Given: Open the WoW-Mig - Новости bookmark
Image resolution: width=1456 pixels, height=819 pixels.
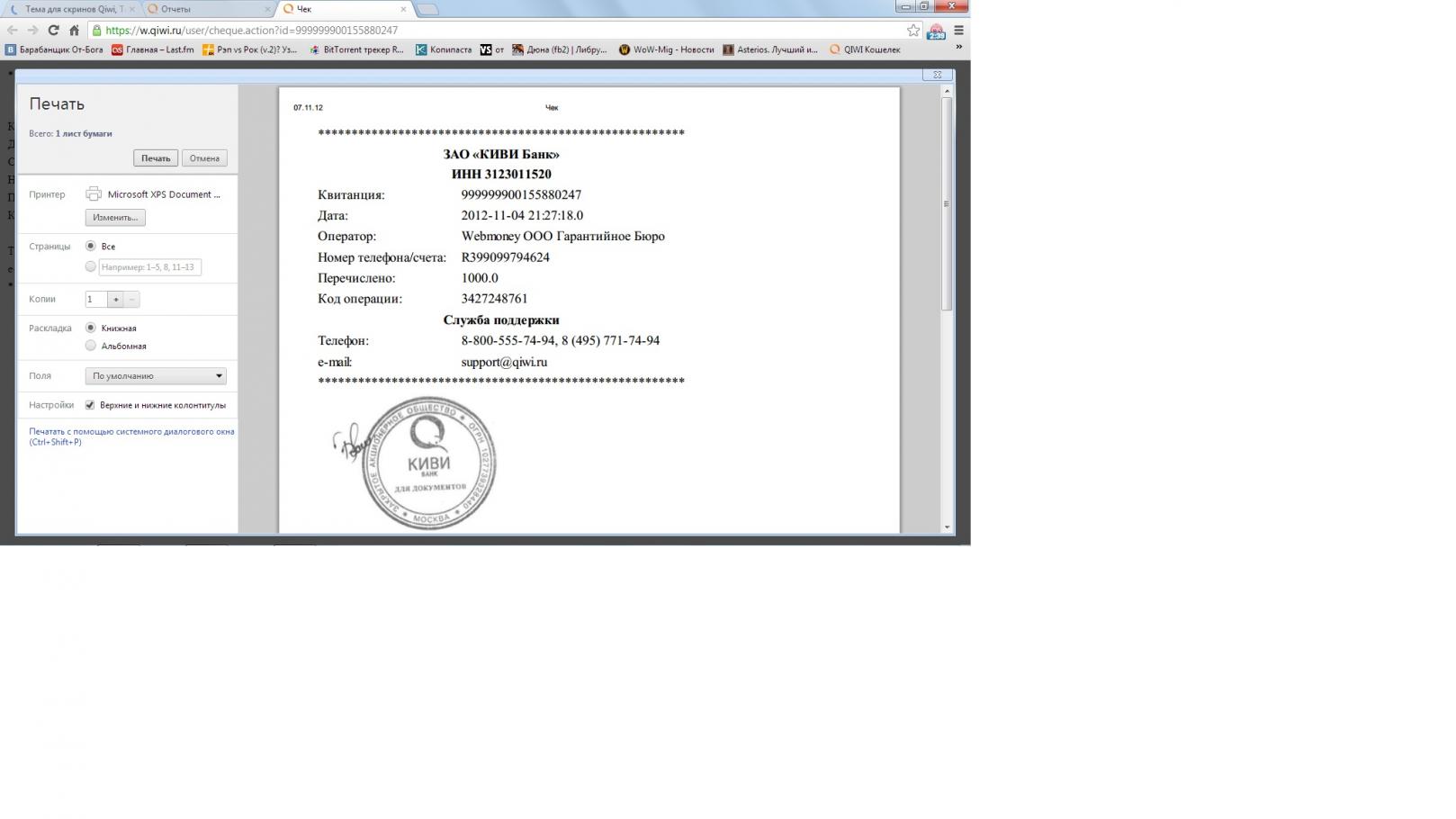Looking at the screenshot, I should tap(667, 49).
